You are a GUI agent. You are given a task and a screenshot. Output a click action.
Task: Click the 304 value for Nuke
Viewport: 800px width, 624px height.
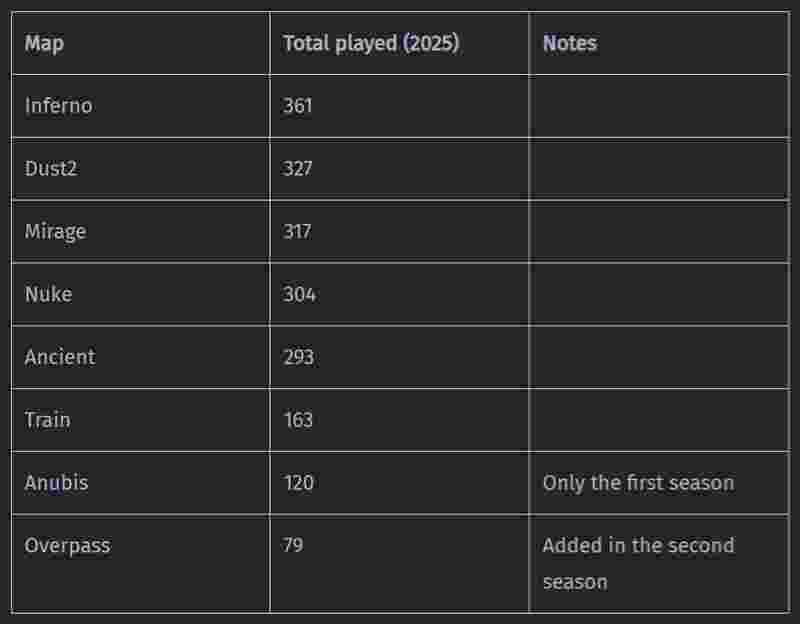click(299, 295)
